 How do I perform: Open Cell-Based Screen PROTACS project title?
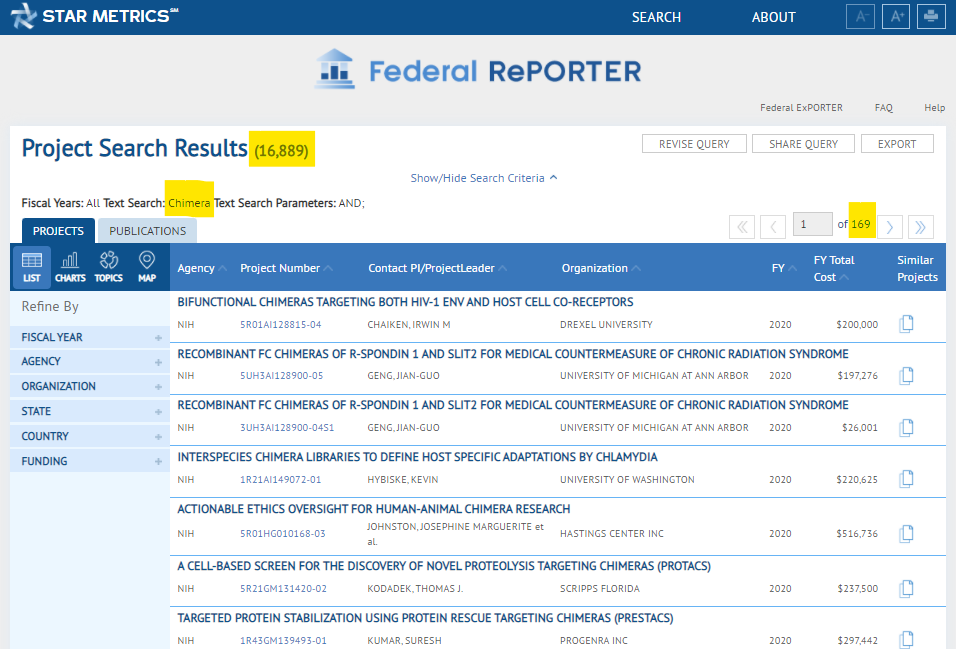(x=444, y=566)
